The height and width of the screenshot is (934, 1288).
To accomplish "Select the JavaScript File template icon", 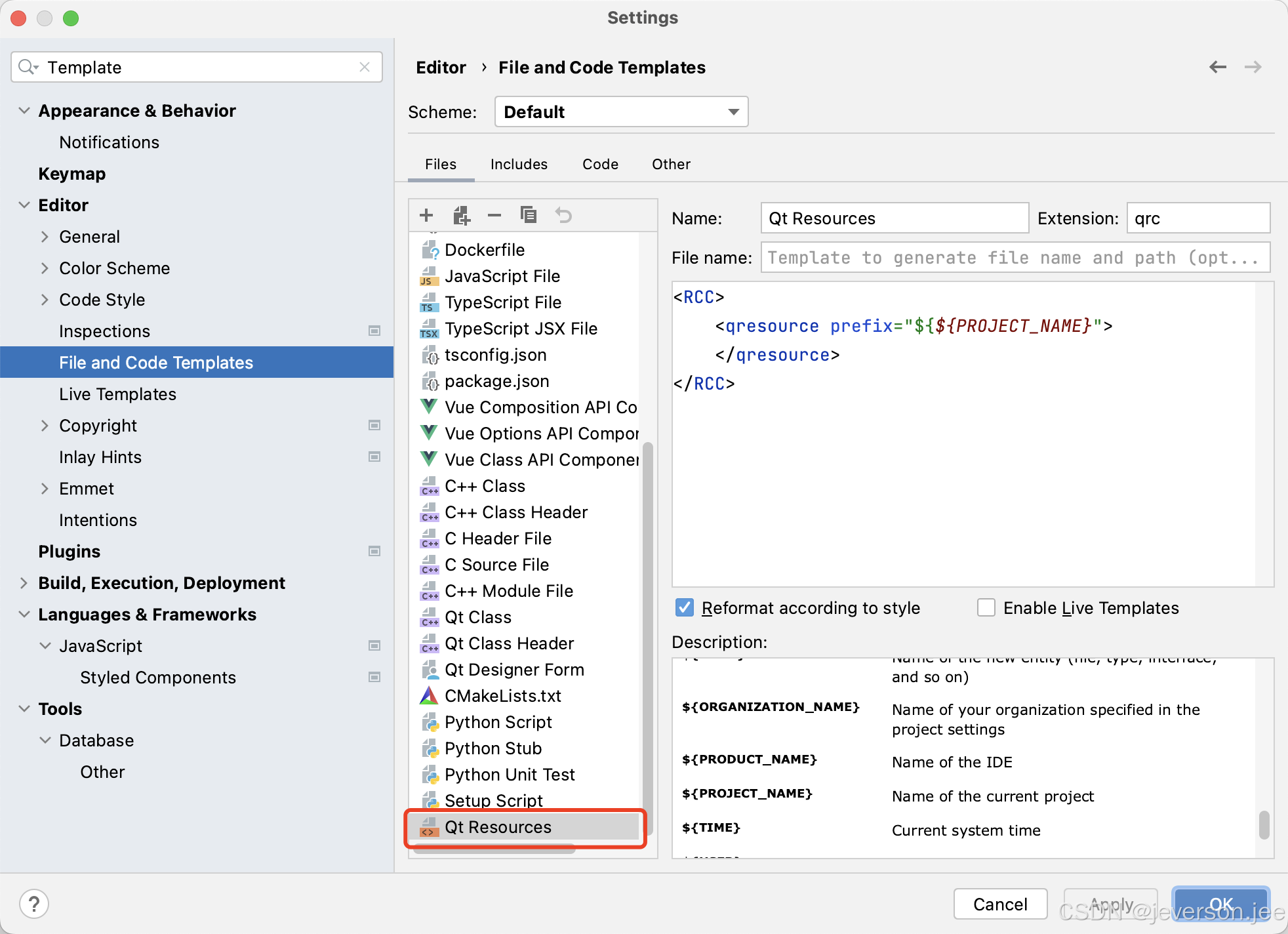I will coord(430,276).
